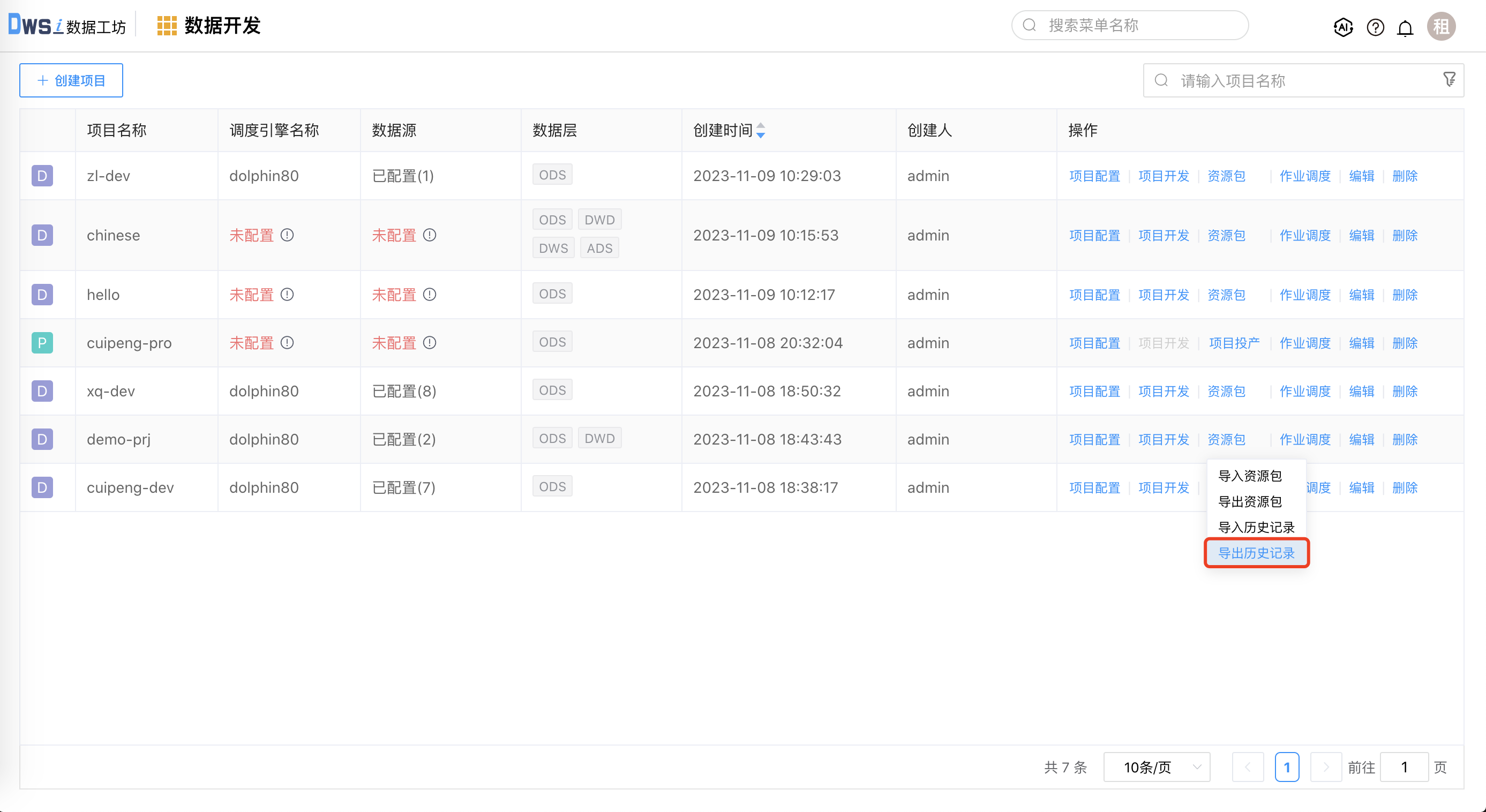Open 资源包 dropdown for zl-dev row

click(x=1226, y=176)
